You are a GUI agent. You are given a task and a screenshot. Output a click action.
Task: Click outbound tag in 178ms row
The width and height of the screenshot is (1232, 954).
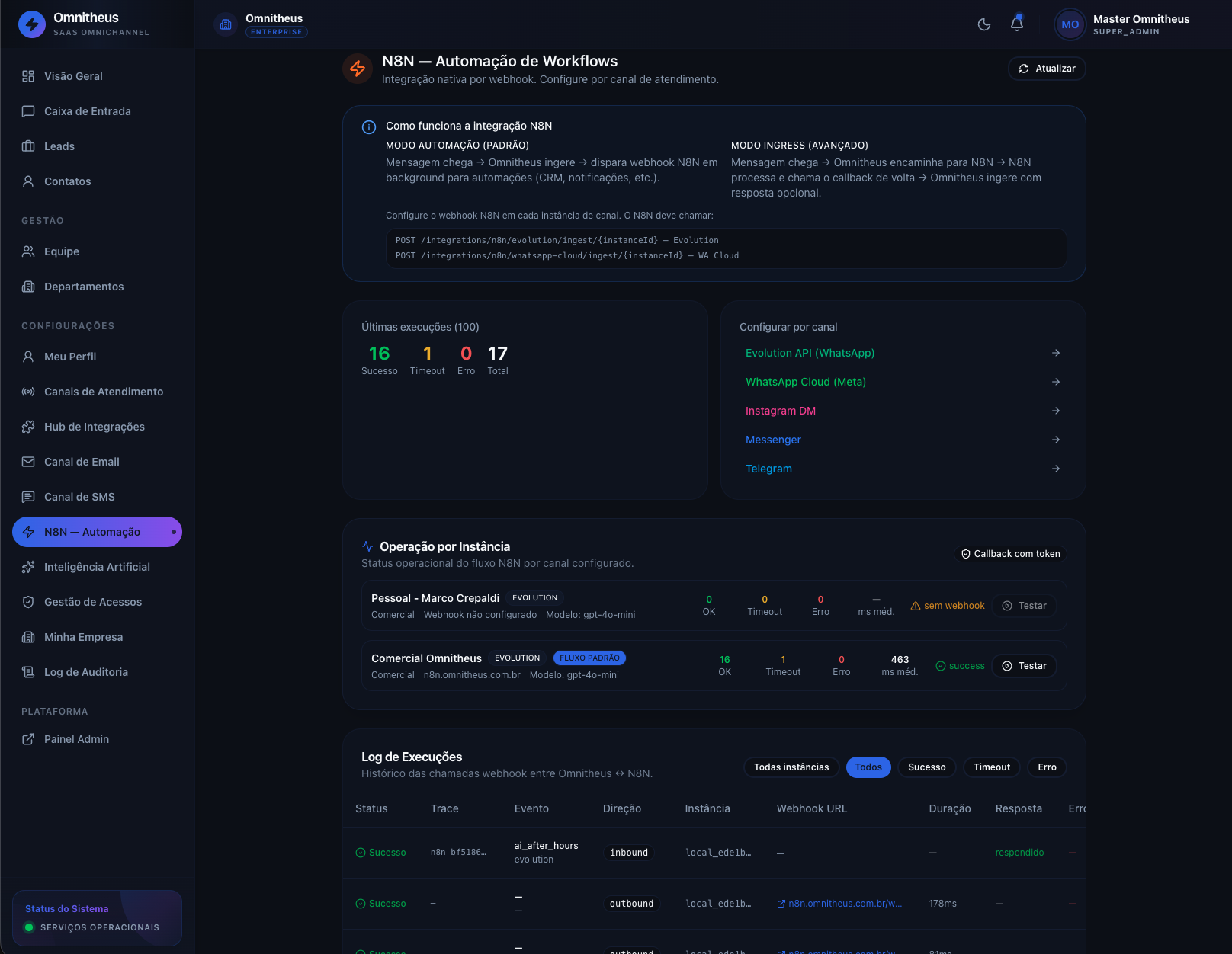pyautogui.click(x=631, y=904)
